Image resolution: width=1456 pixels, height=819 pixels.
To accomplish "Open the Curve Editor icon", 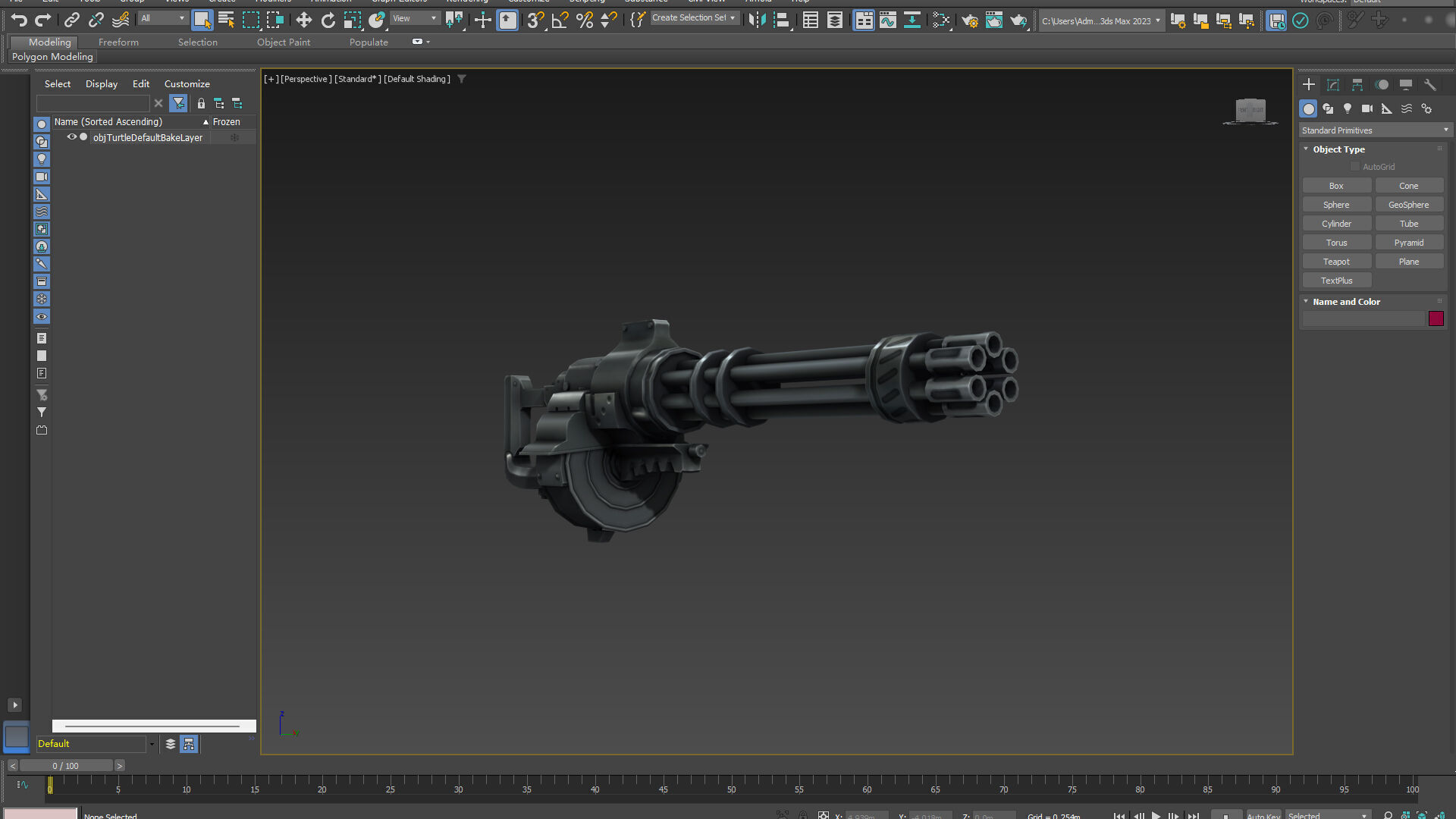I will coord(887,20).
